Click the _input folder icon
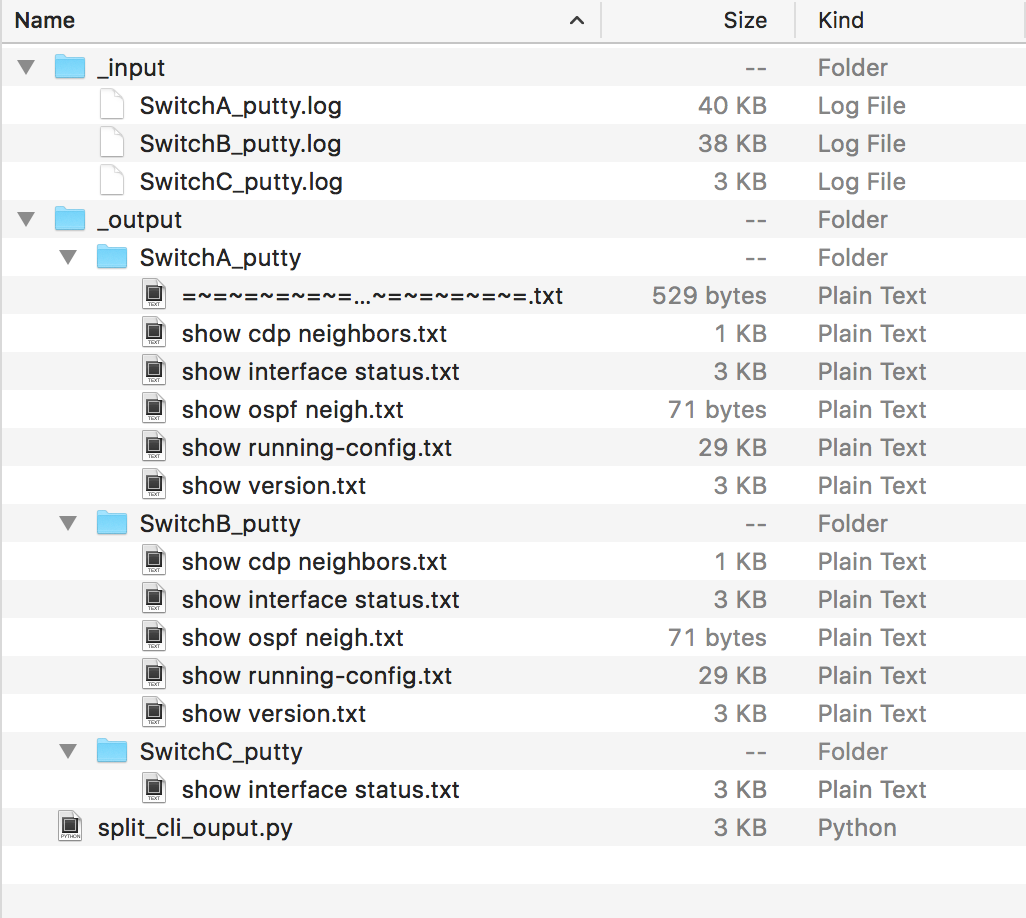This screenshot has height=918, width=1026. tap(70, 67)
